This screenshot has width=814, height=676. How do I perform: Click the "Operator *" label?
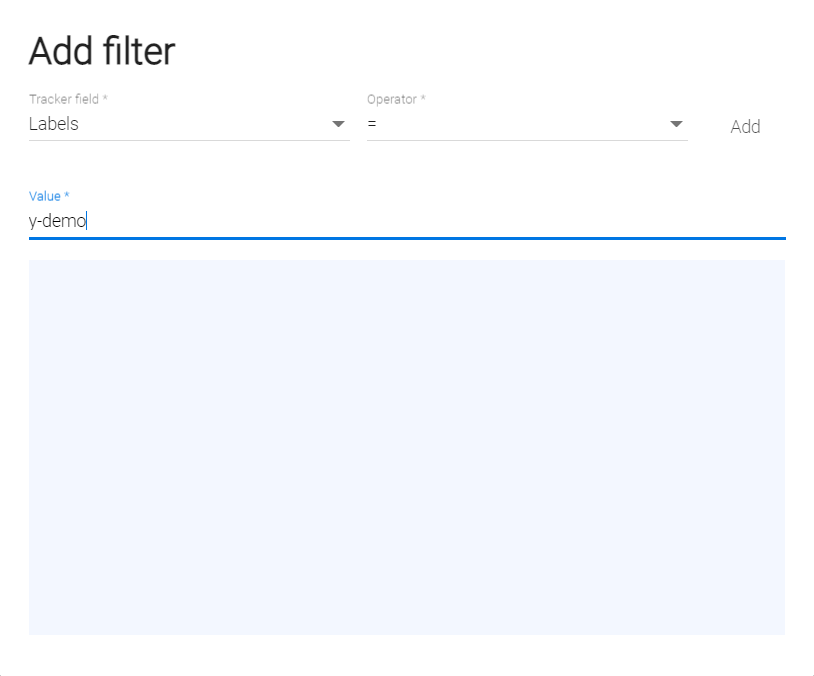(x=396, y=100)
